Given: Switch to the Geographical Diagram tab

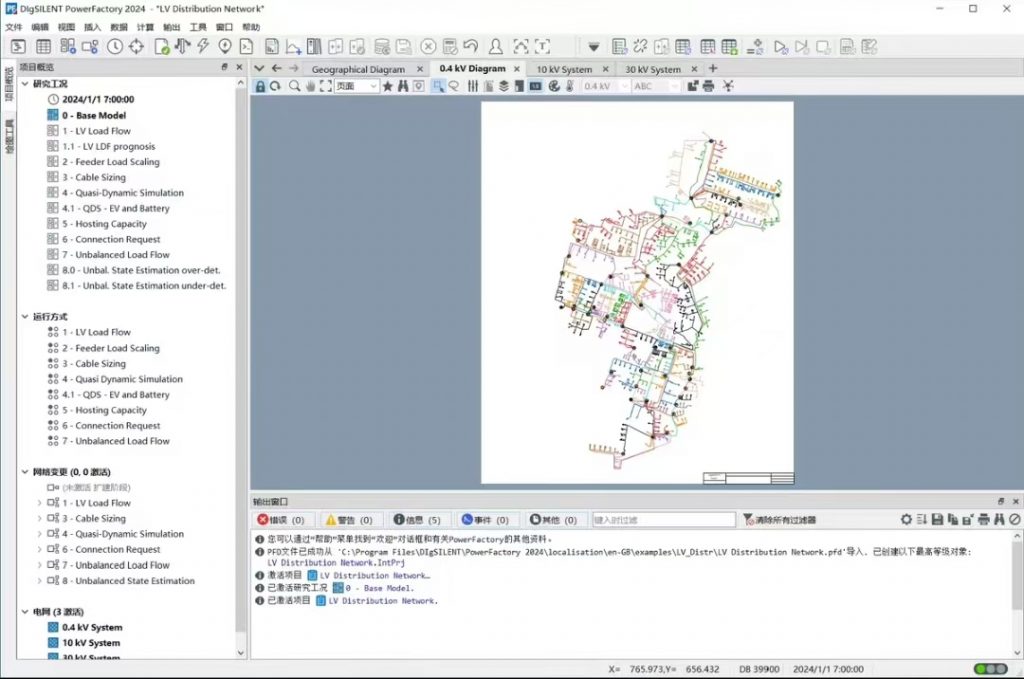Looking at the screenshot, I should point(358,69).
